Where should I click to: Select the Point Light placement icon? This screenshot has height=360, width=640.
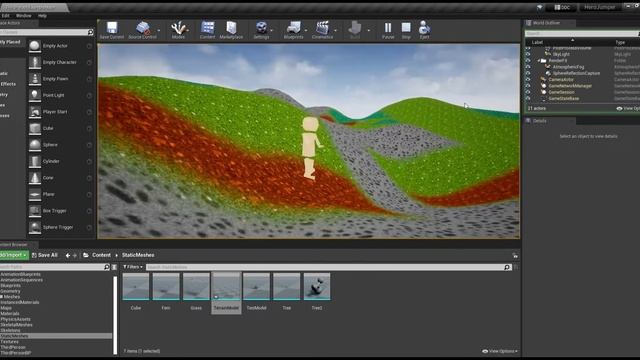(35, 95)
